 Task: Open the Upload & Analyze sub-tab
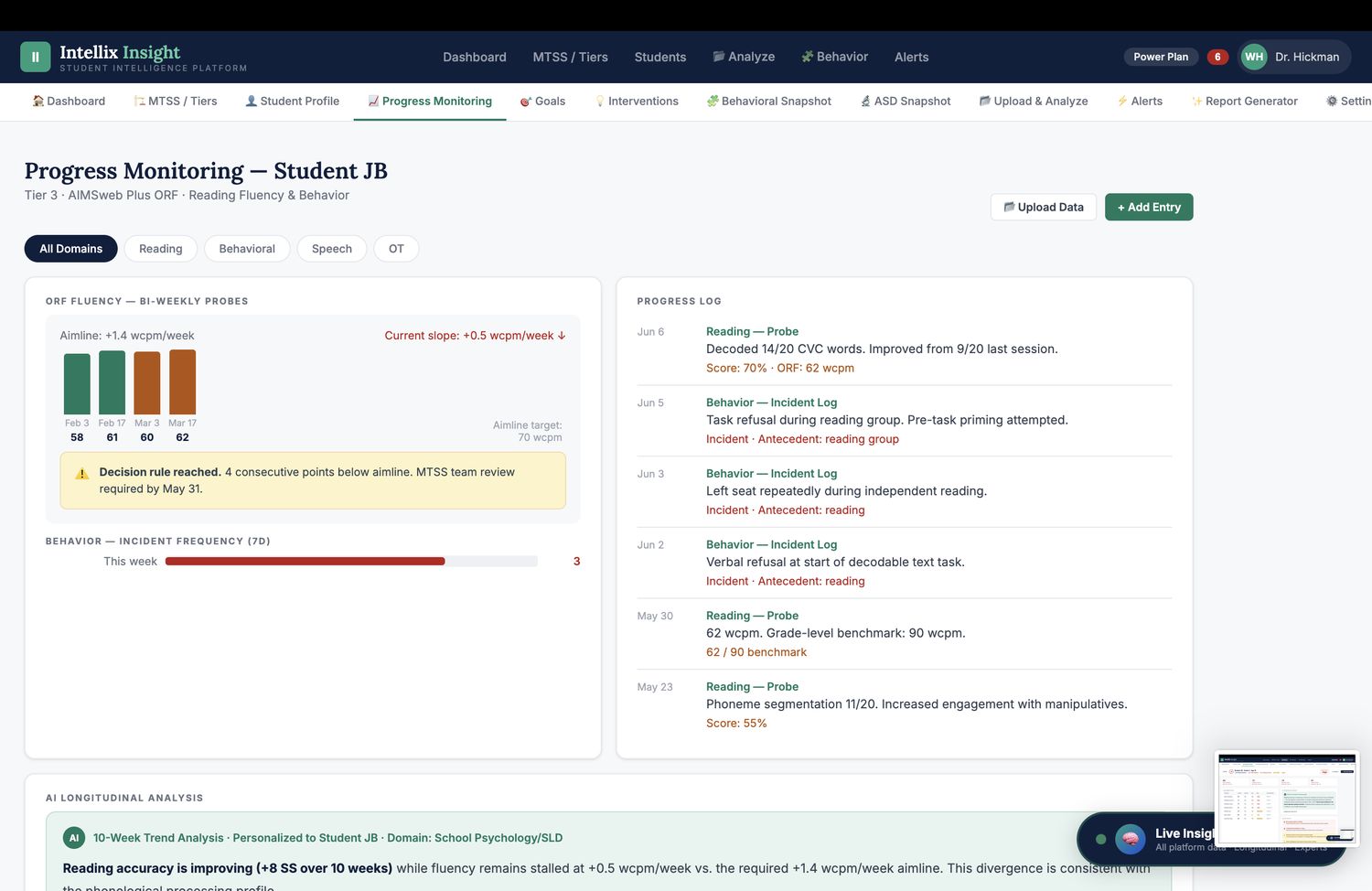tap(1034, 102)
